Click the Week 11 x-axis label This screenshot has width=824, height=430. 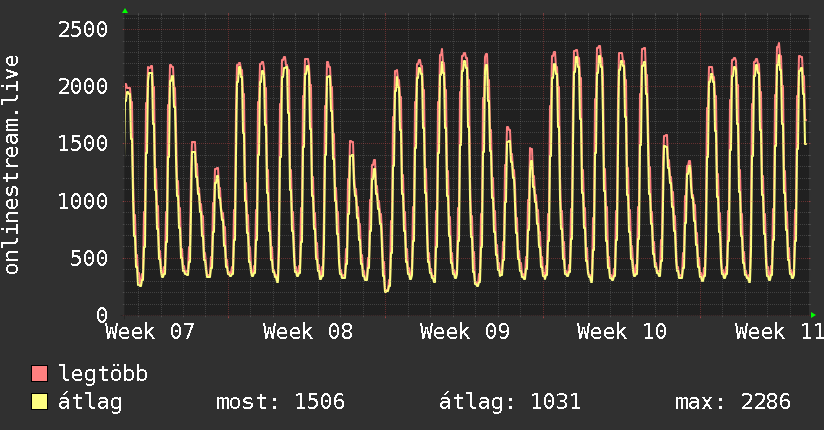778,331
